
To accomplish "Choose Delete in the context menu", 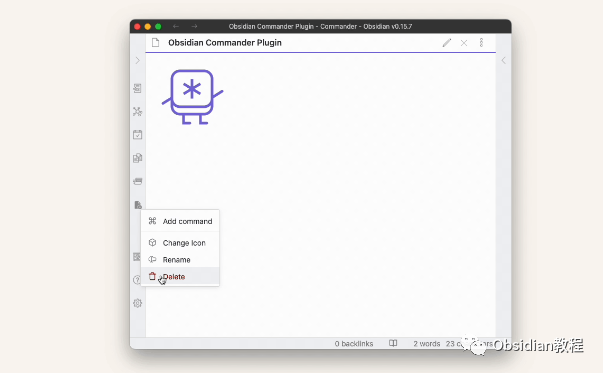I will (x=180, y=276).
